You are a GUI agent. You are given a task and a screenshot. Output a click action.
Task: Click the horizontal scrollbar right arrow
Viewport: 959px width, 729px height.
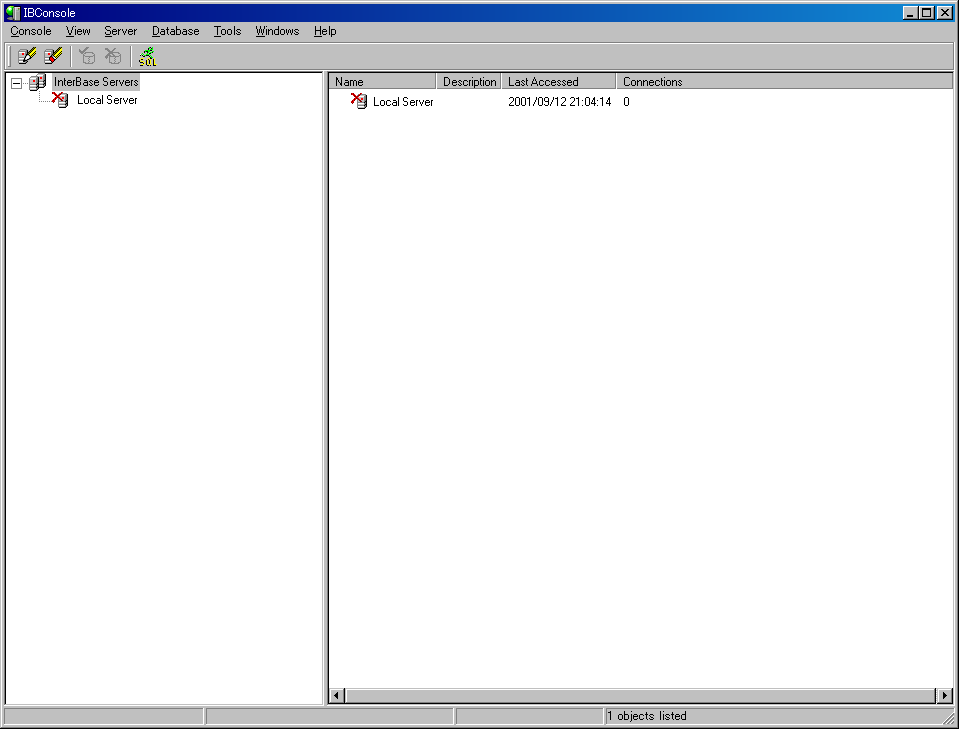tap(944, 695)
